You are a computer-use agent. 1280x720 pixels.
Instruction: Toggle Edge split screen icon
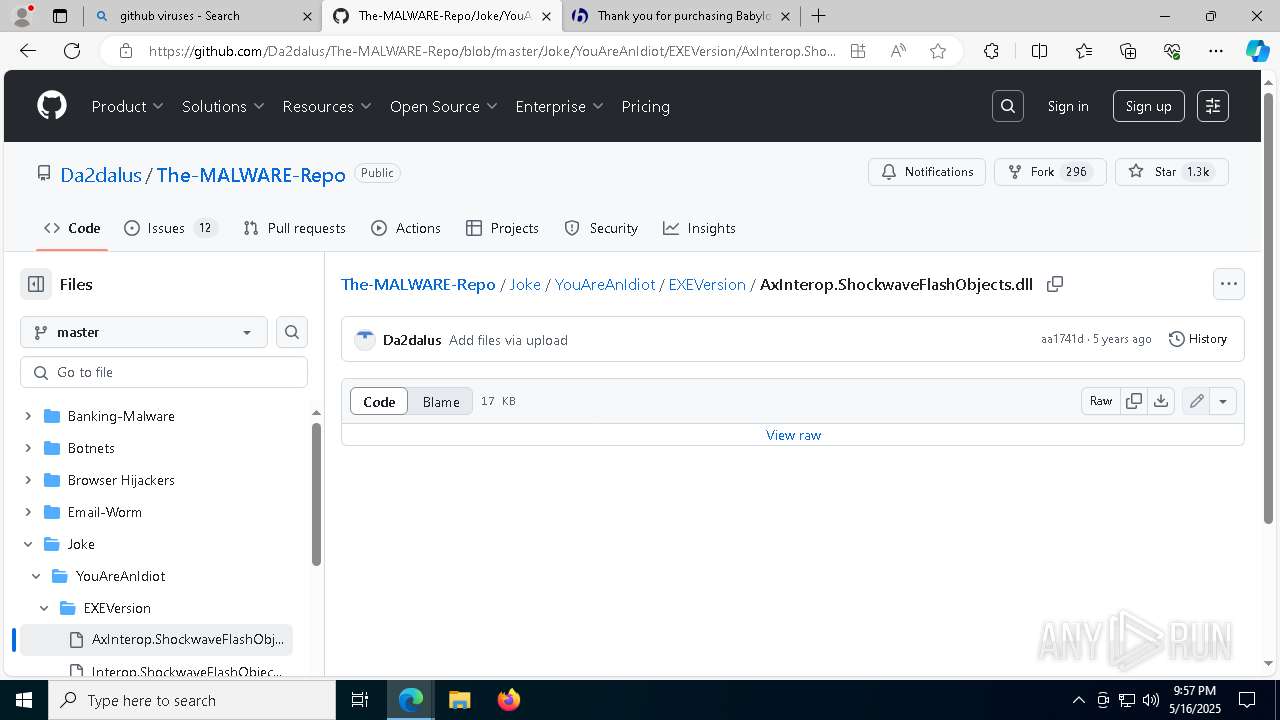(1039, 51)
